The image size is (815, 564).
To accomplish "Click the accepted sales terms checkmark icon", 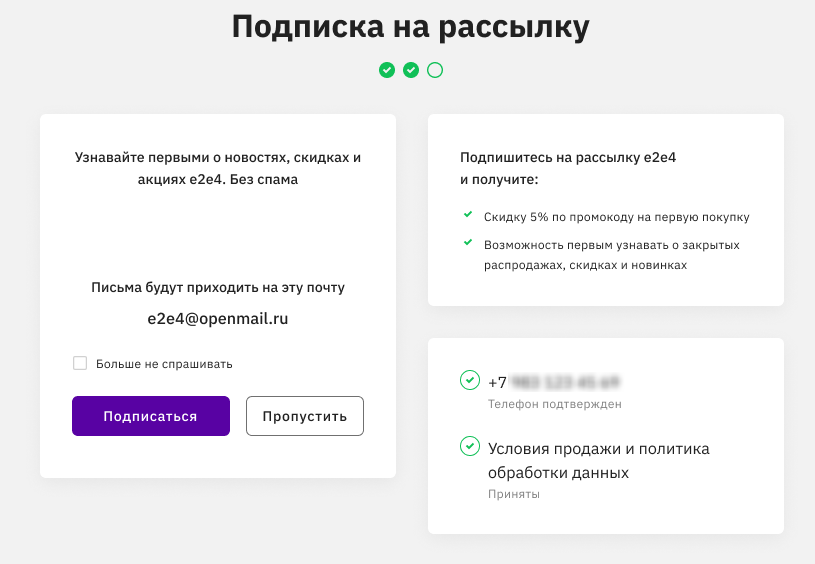I will 470,446.
